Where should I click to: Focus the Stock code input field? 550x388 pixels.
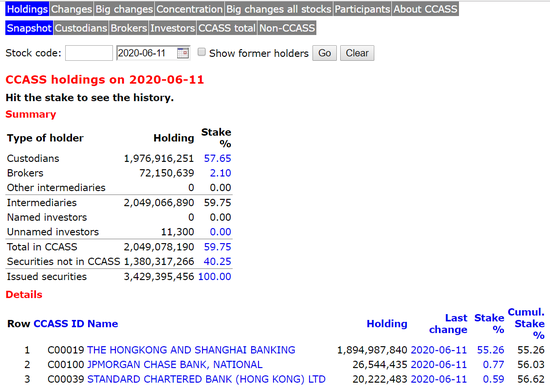(89, 53)
